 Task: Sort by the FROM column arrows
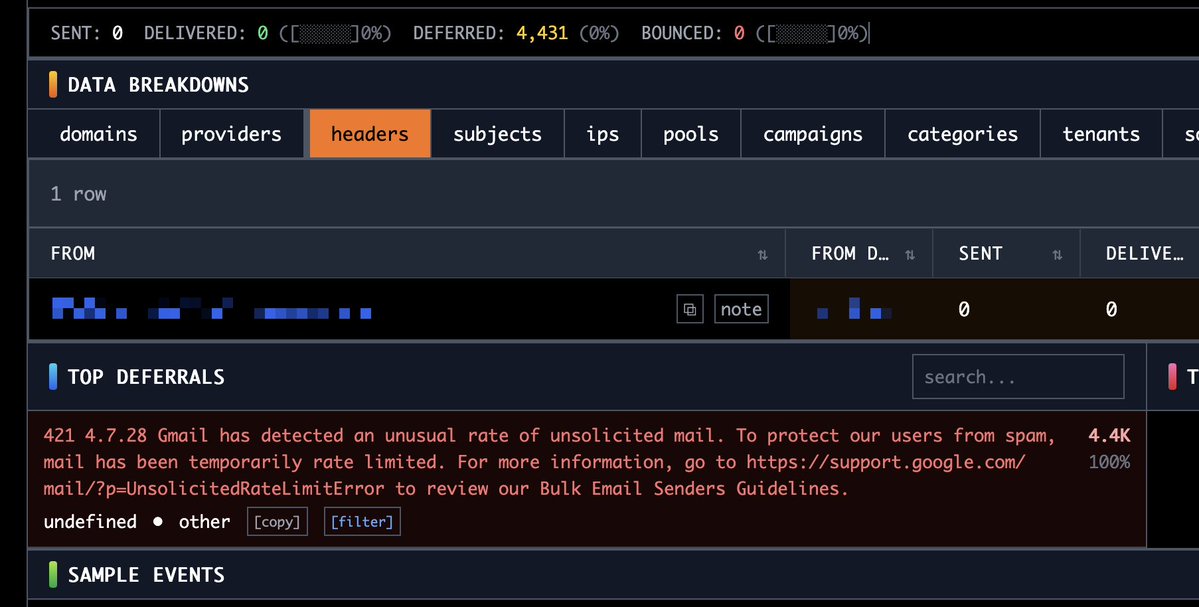pos(762,255)
